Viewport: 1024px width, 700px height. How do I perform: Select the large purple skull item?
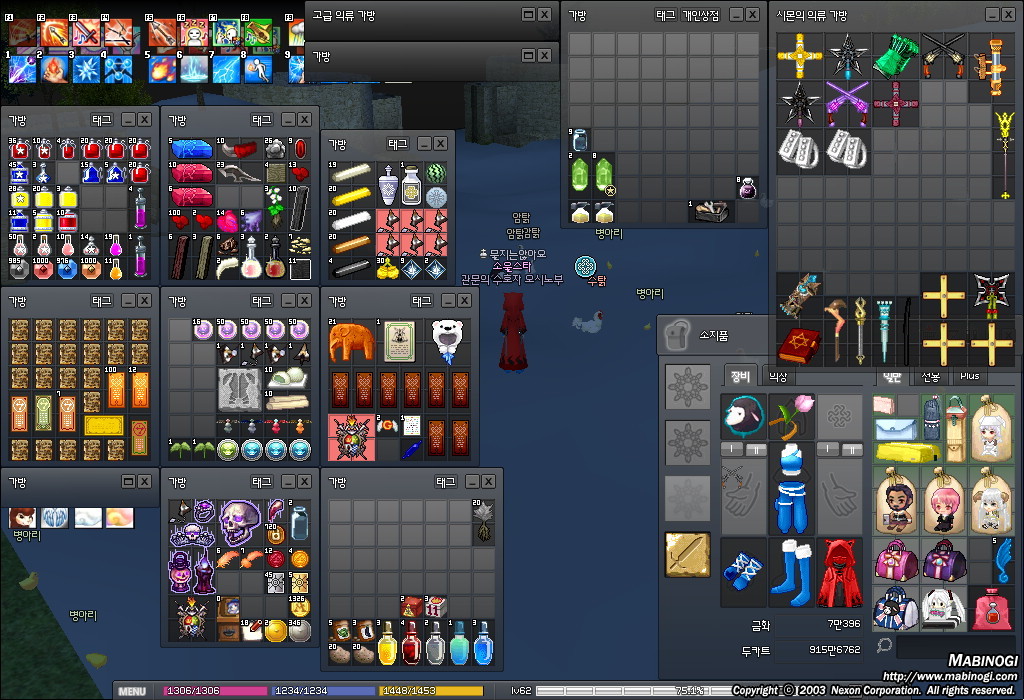[x=240, y=520]
